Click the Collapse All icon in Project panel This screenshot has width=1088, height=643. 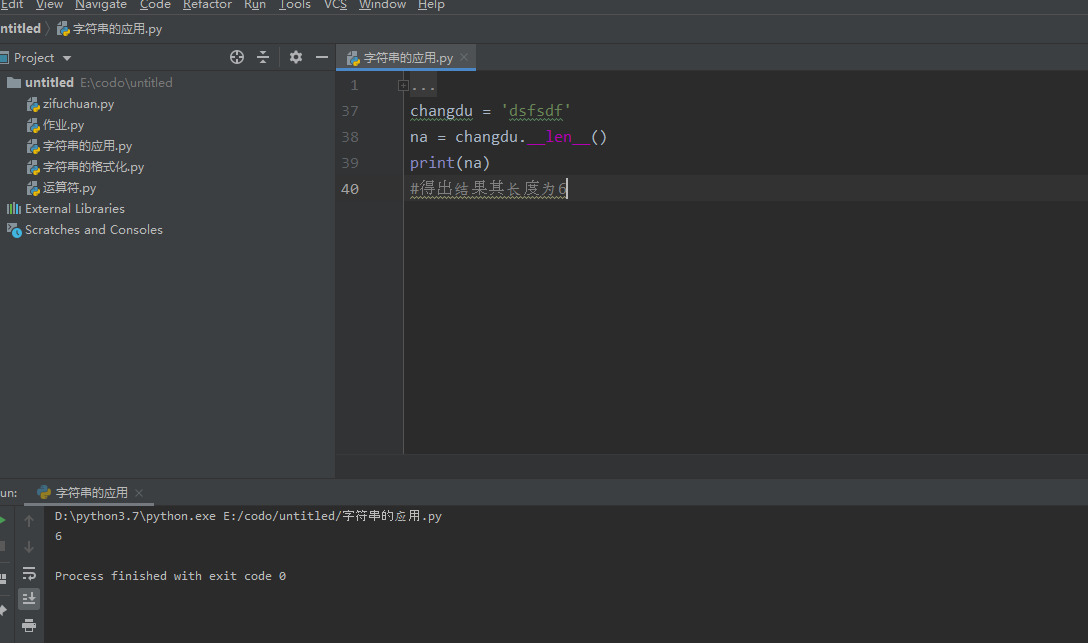pos(263,57)
